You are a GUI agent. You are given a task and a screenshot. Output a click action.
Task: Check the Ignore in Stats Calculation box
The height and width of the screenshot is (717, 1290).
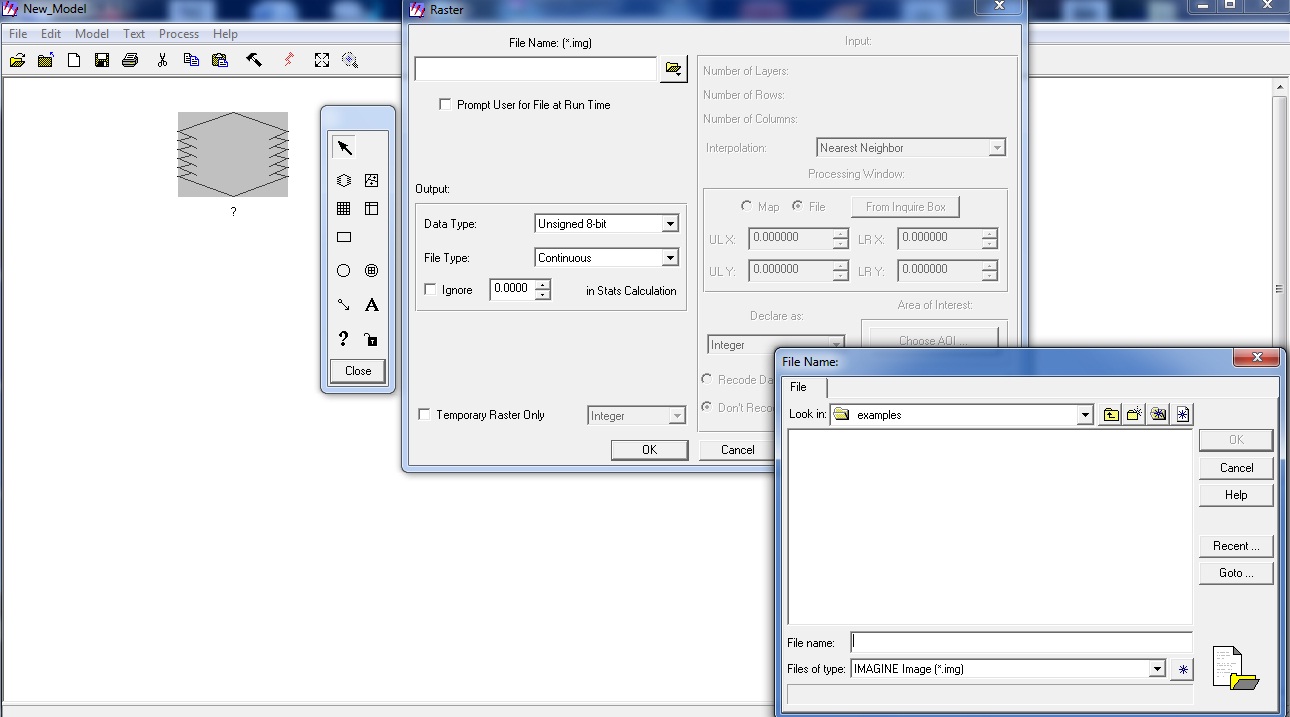430,290
